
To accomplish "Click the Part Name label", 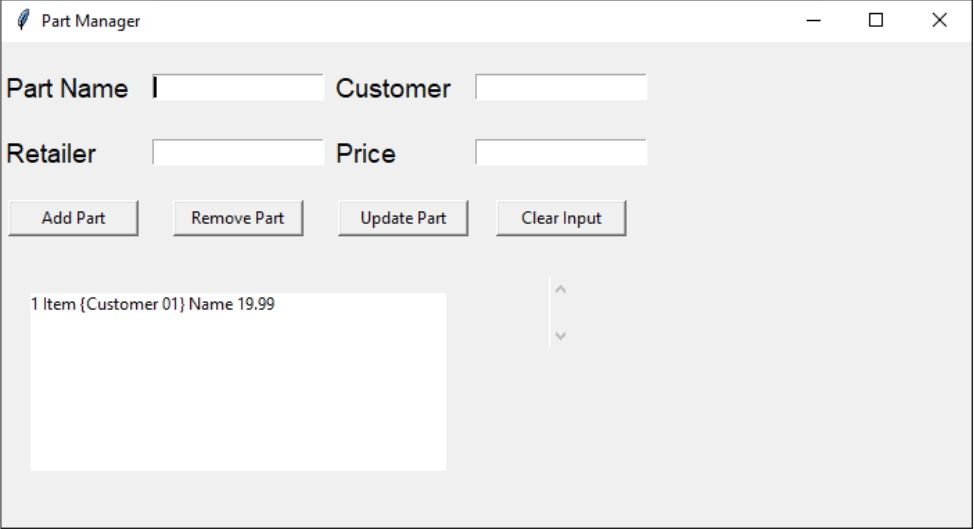I will tap(67, 88).
